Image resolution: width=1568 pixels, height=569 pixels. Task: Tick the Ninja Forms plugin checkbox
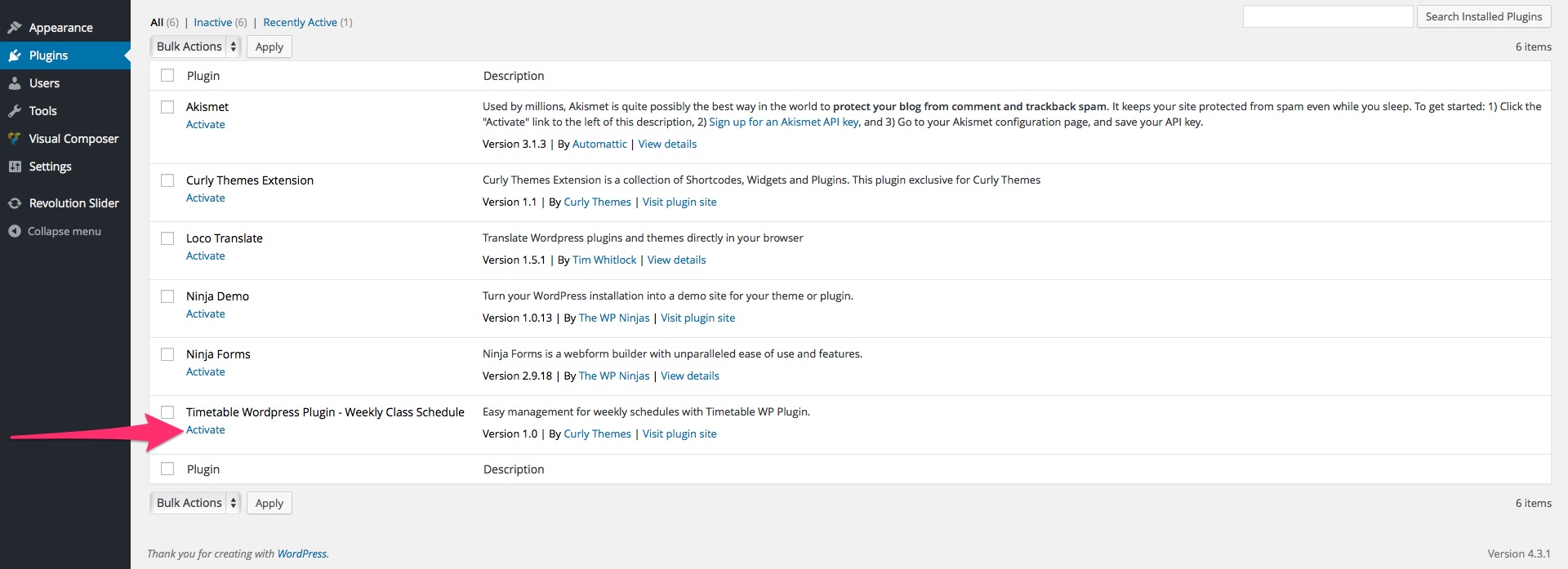point(167,354)
